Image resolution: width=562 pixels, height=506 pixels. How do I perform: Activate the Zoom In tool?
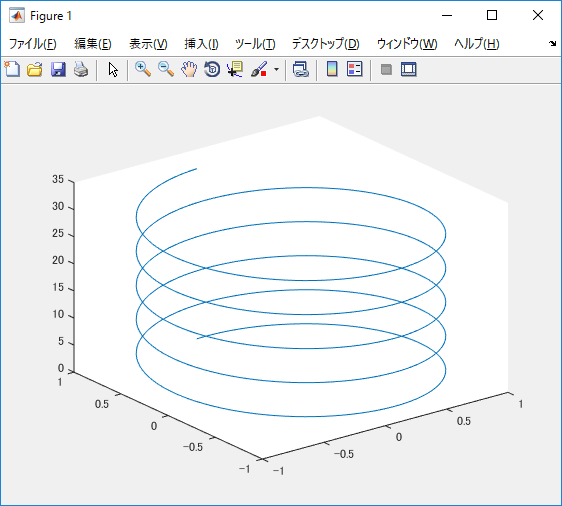point(143,69)
